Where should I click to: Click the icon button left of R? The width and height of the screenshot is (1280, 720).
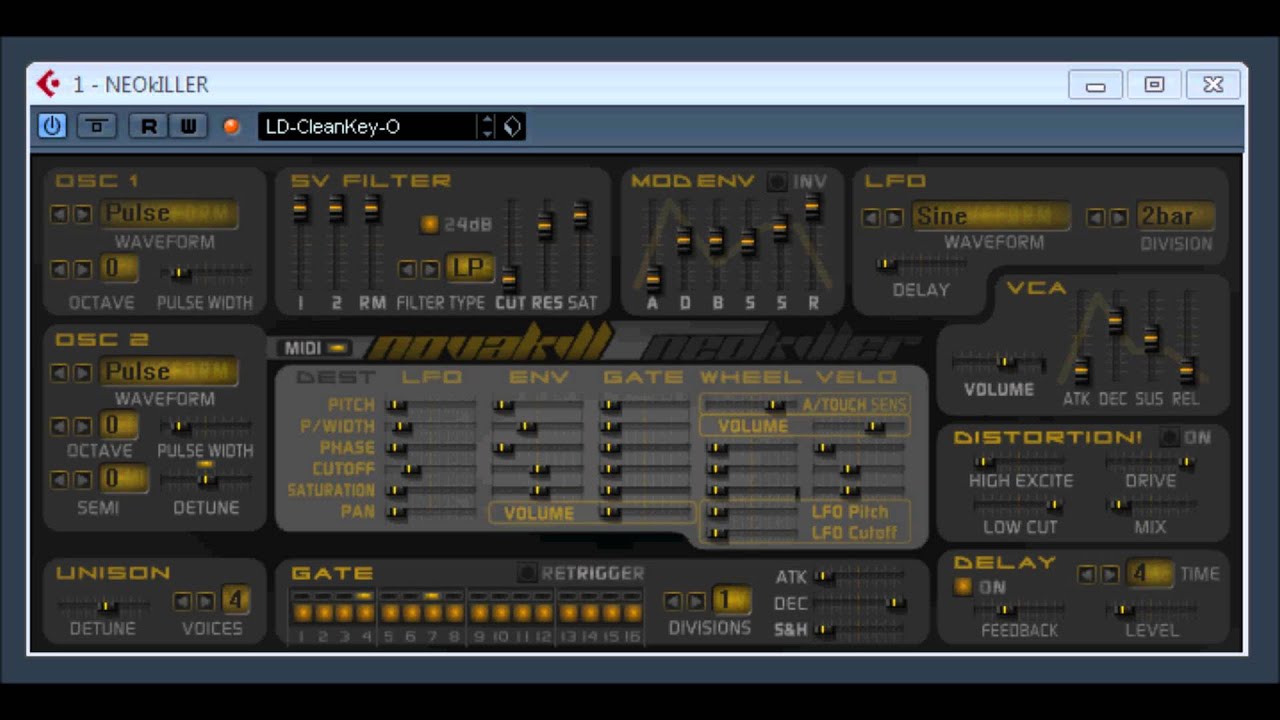97,126
